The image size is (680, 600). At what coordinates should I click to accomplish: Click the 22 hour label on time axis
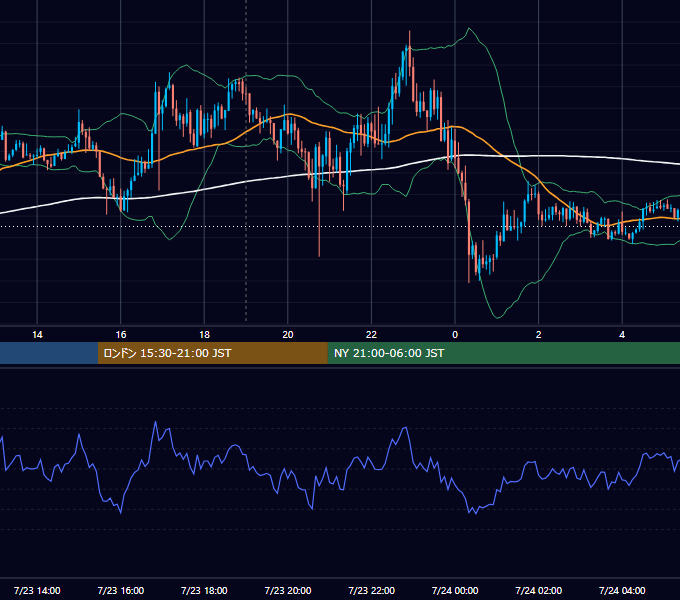click(371, 335)
